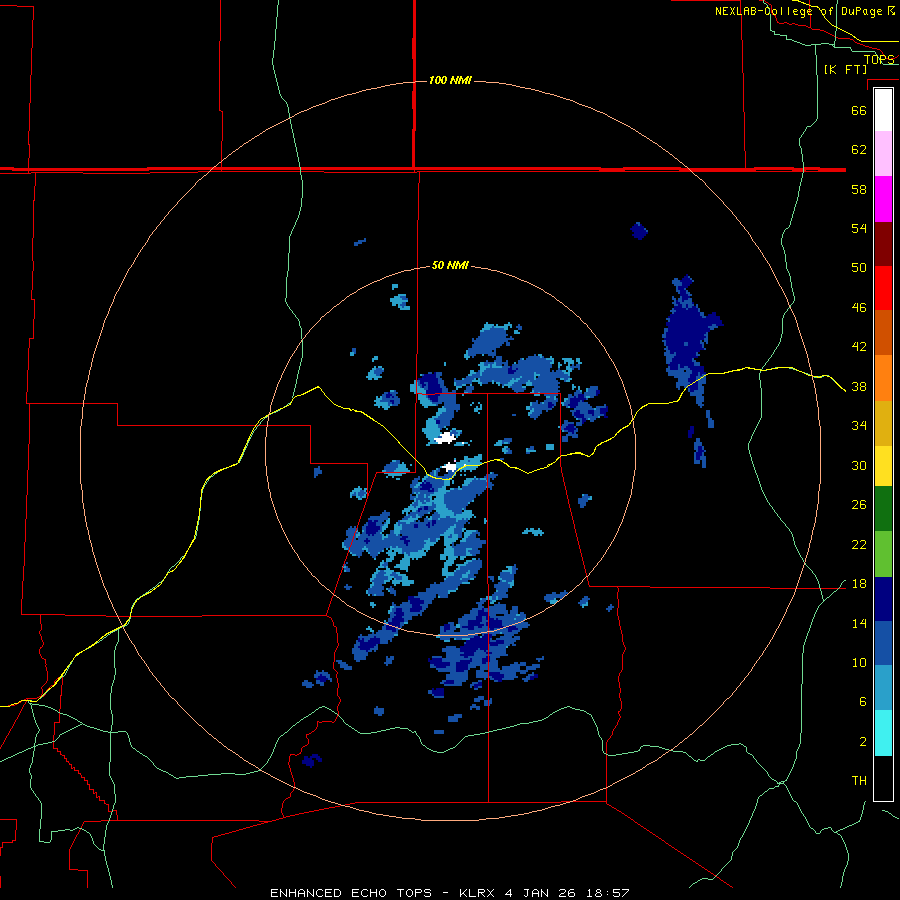Screen dimensions: 900x900
Task: Click the 2 legend value
Action: [863, 741]
